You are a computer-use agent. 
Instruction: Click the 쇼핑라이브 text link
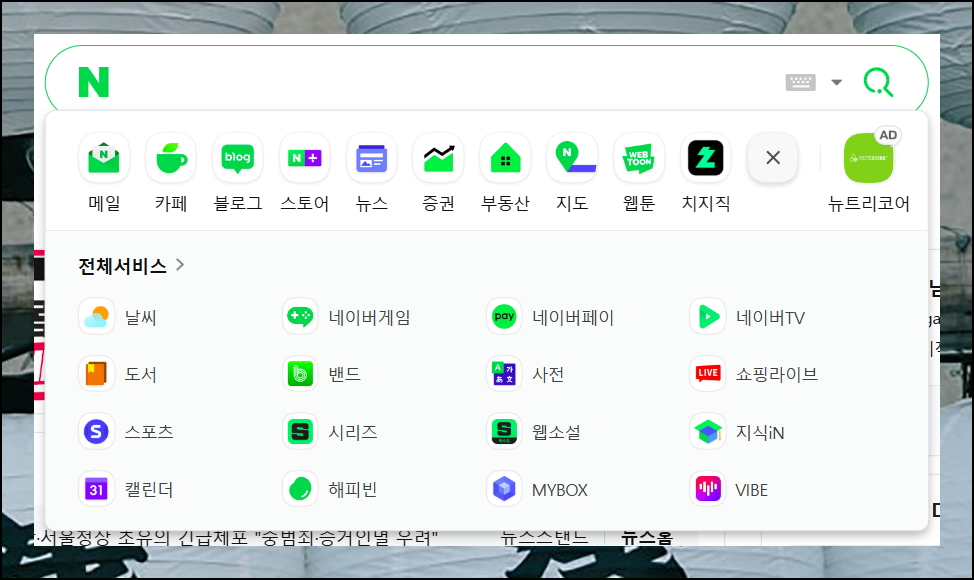pos(776,374)
